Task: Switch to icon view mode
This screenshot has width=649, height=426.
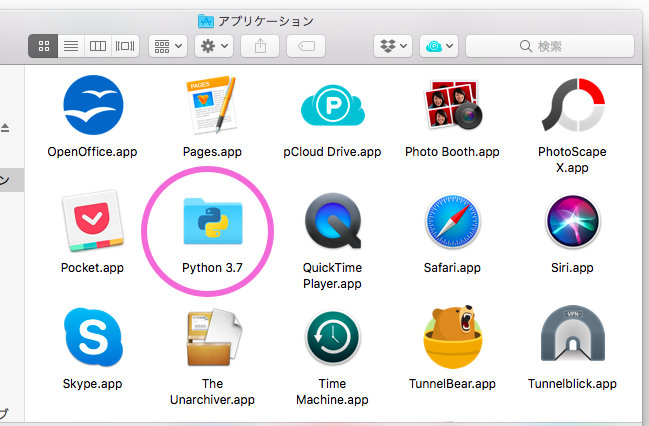Action: point(43,46)
